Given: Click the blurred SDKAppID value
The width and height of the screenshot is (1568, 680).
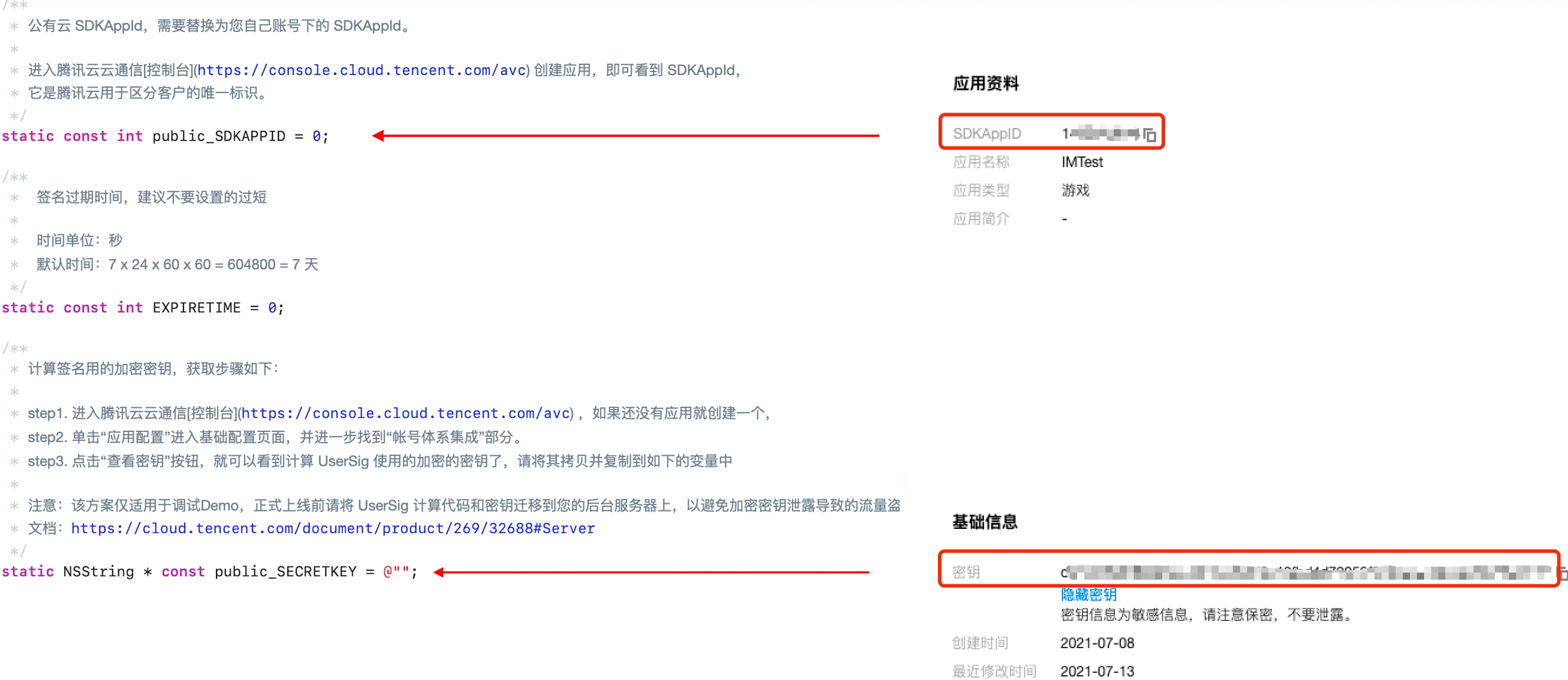Looking at the screenshot, I should coord(1101,133).
